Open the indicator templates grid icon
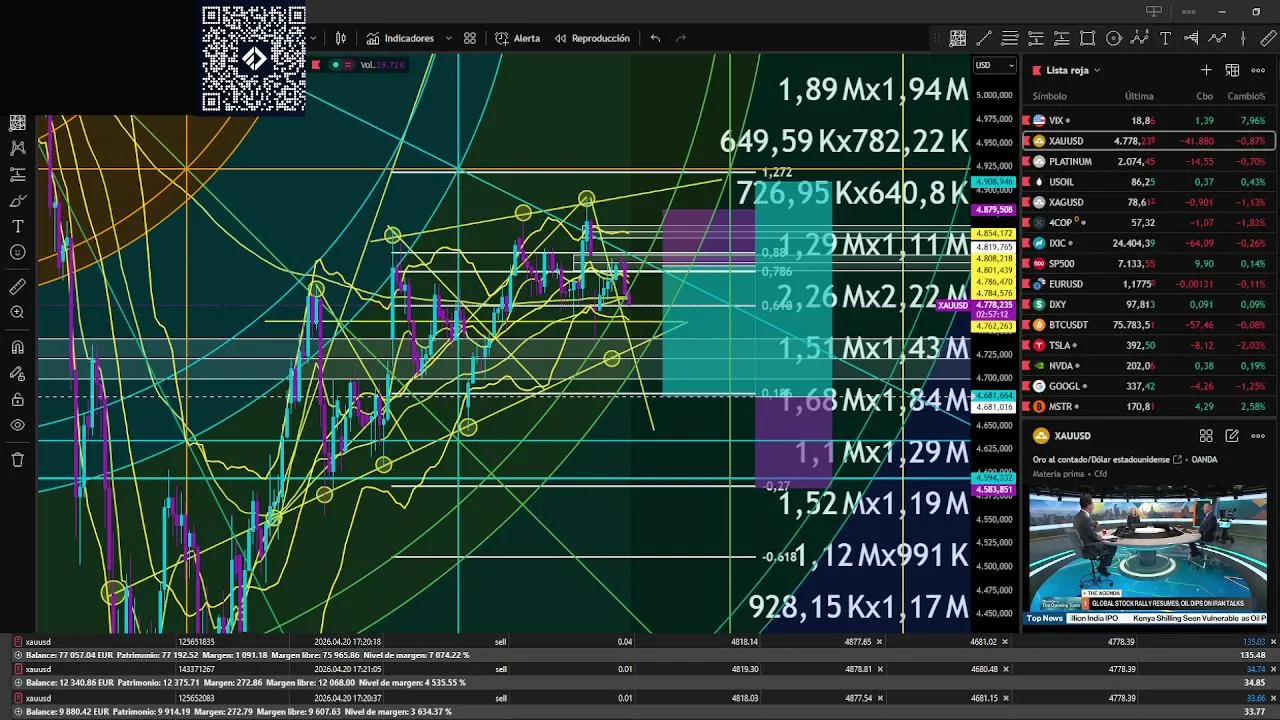Image resolution: width=1280 pixels, height=720 pixels. (x=470, y=38)
